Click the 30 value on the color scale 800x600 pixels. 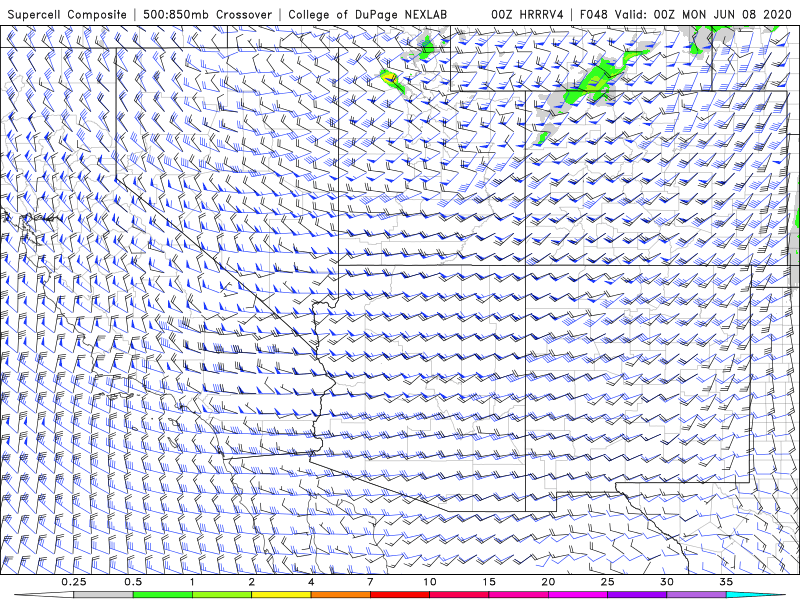(666, 582)
